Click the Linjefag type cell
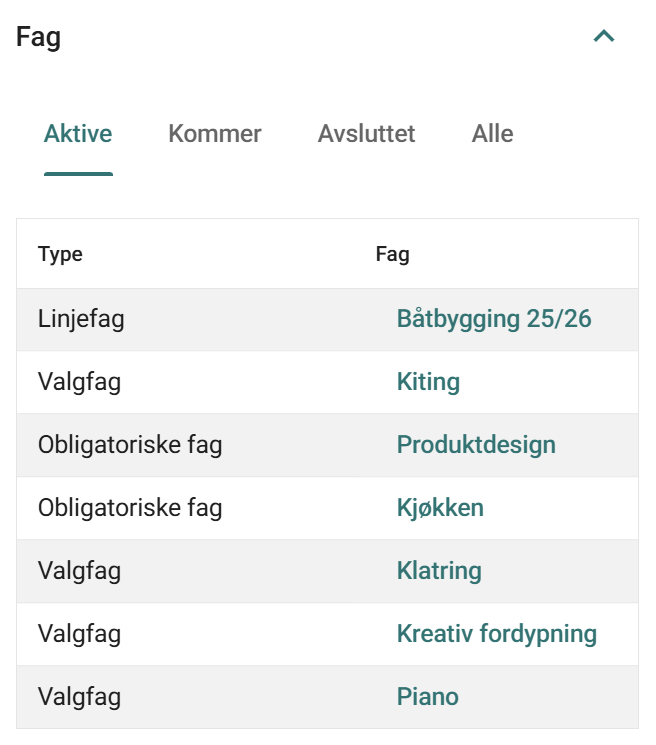656x745 pixels. [81, 319]
